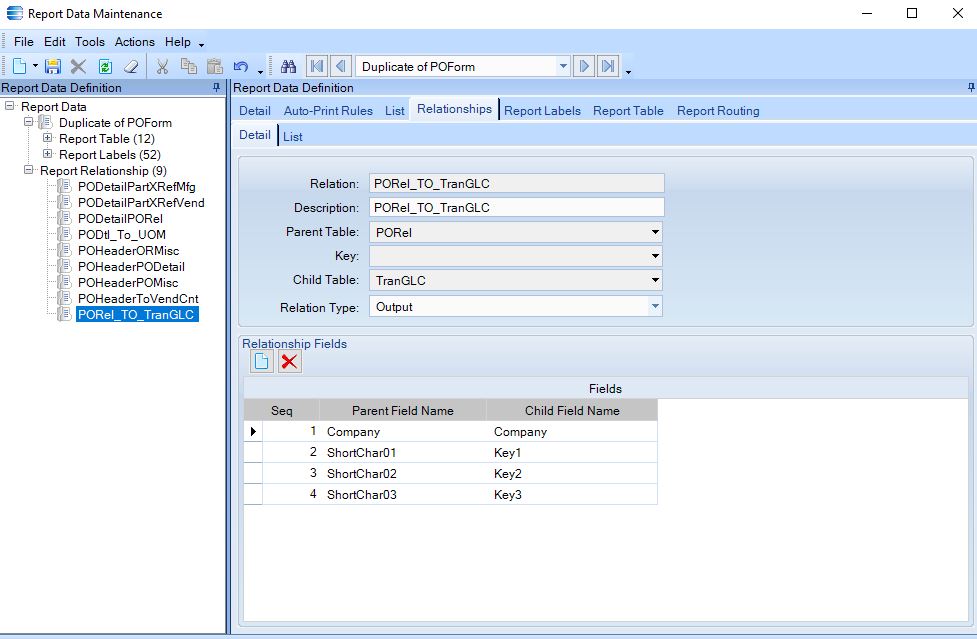Image resolution: width=977 pixels, height=639 pixels.
Task: Open toolbar overflow options after navigation buttons
Action: coord(628,72)
